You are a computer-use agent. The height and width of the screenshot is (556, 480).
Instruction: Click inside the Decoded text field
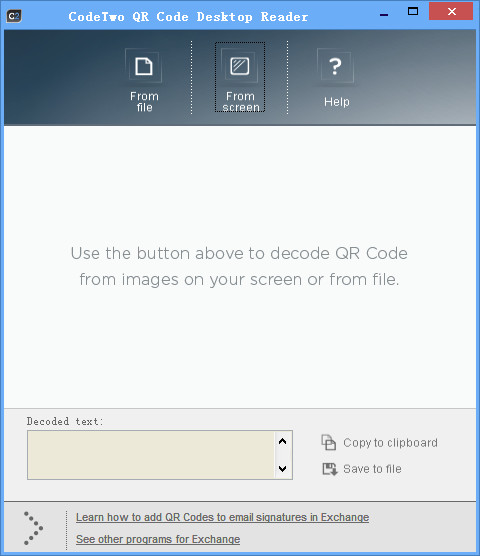pyautogui.click(x=151, y=455)
